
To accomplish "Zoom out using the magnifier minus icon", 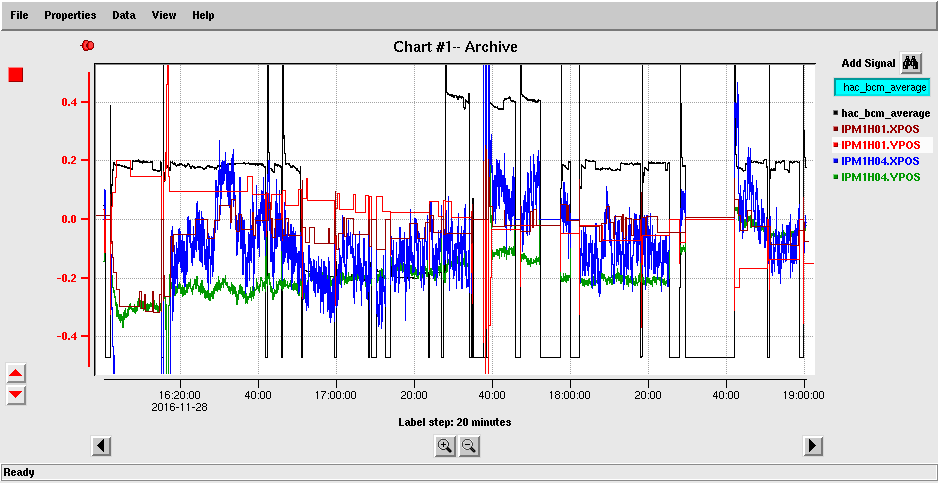I will click(x=469, y=445).
